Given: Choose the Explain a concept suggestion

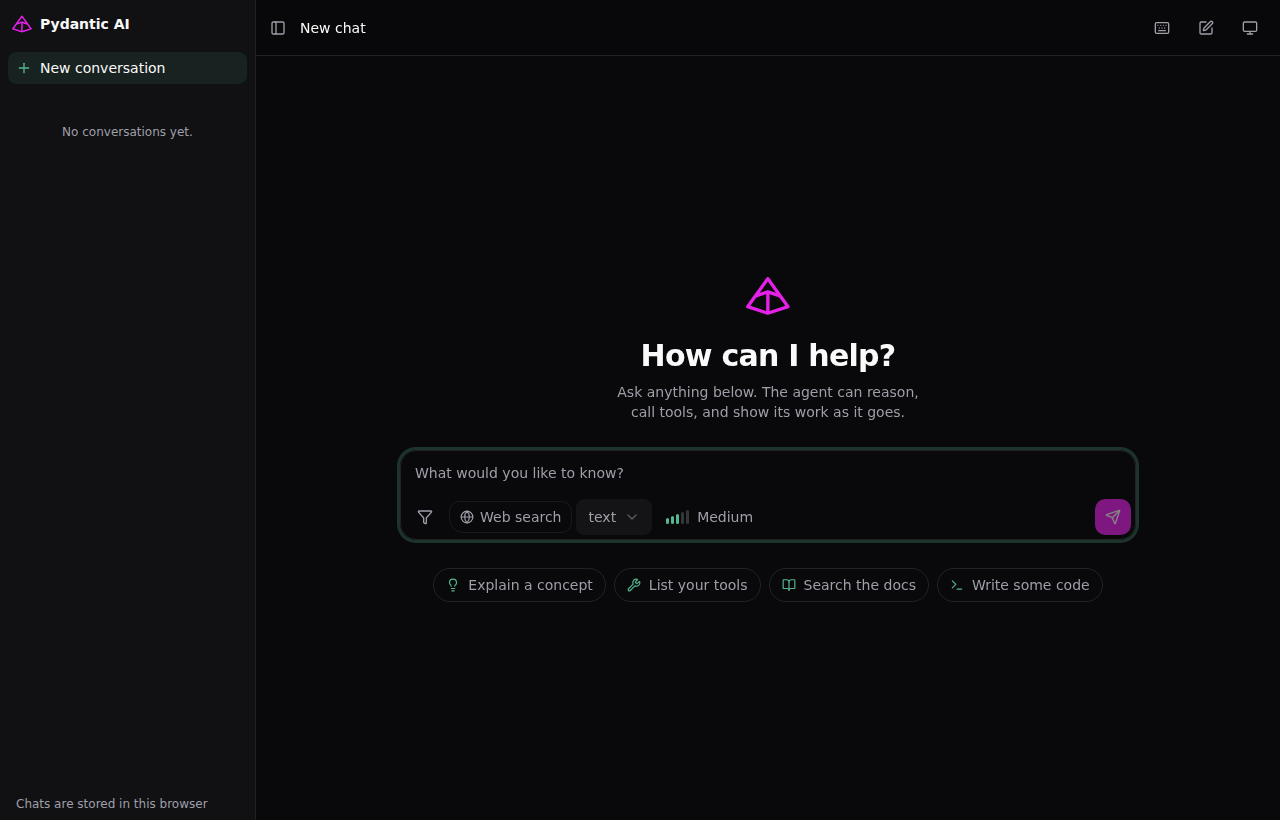Looking at the screenshot, I should (519, 585).
